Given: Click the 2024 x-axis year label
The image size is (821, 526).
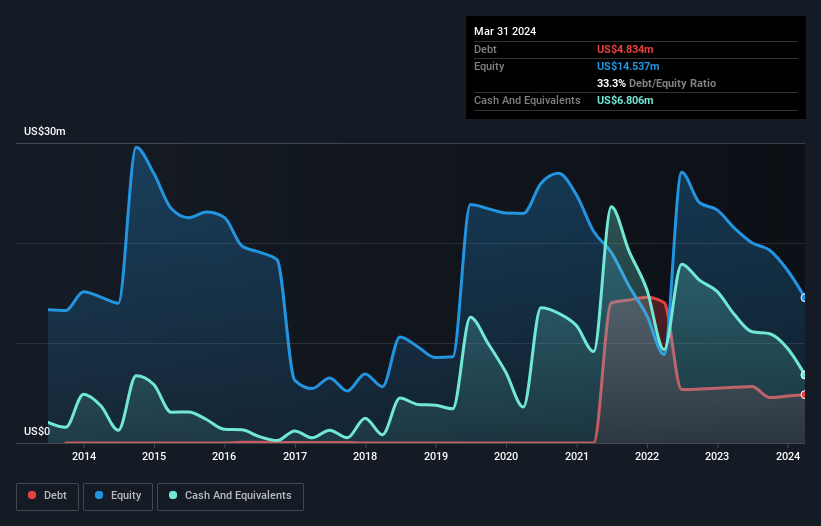Looking at the screenshot, I should tap(788, 457).
